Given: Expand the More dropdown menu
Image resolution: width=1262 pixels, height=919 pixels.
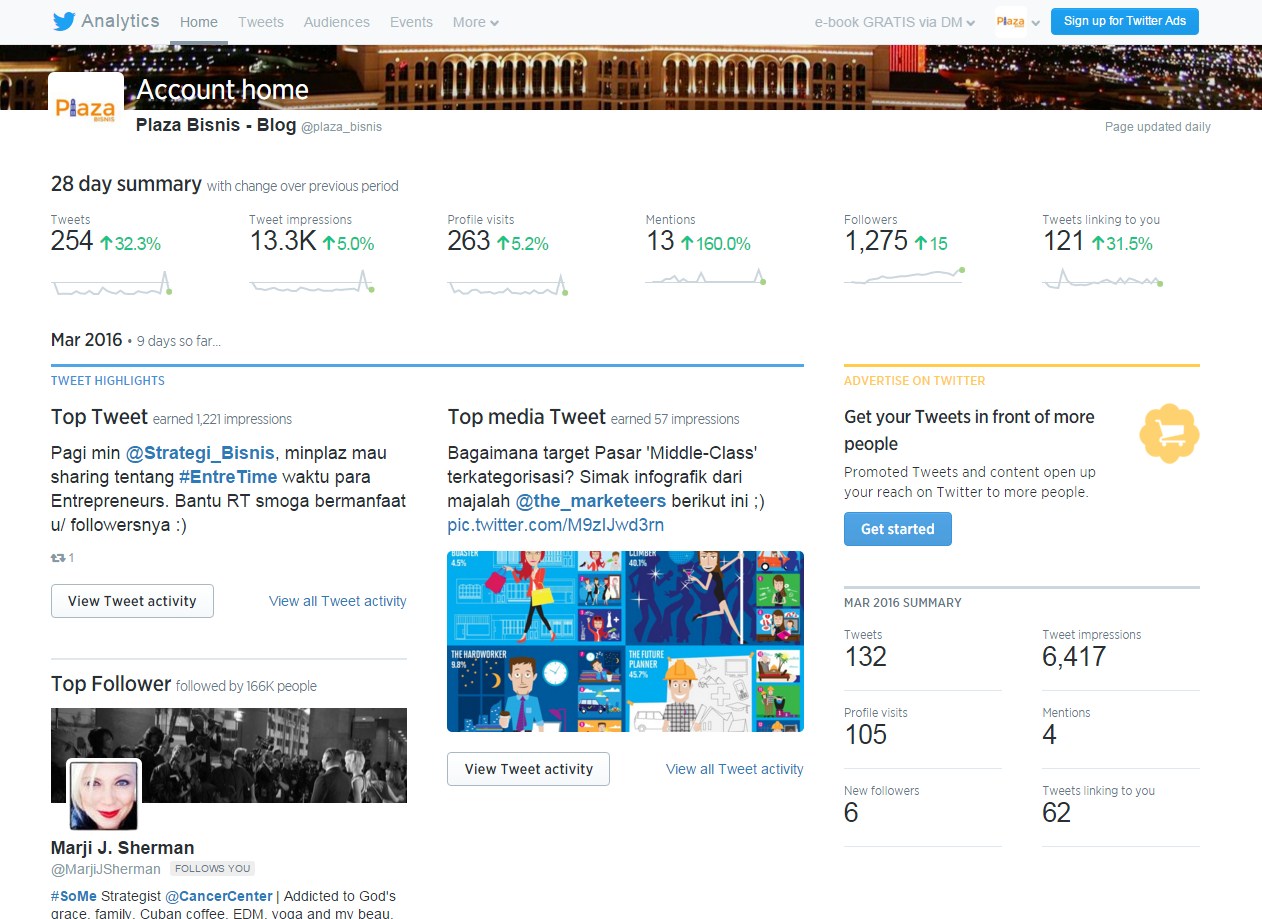Looking at the screenshot, I should (475, 22).
